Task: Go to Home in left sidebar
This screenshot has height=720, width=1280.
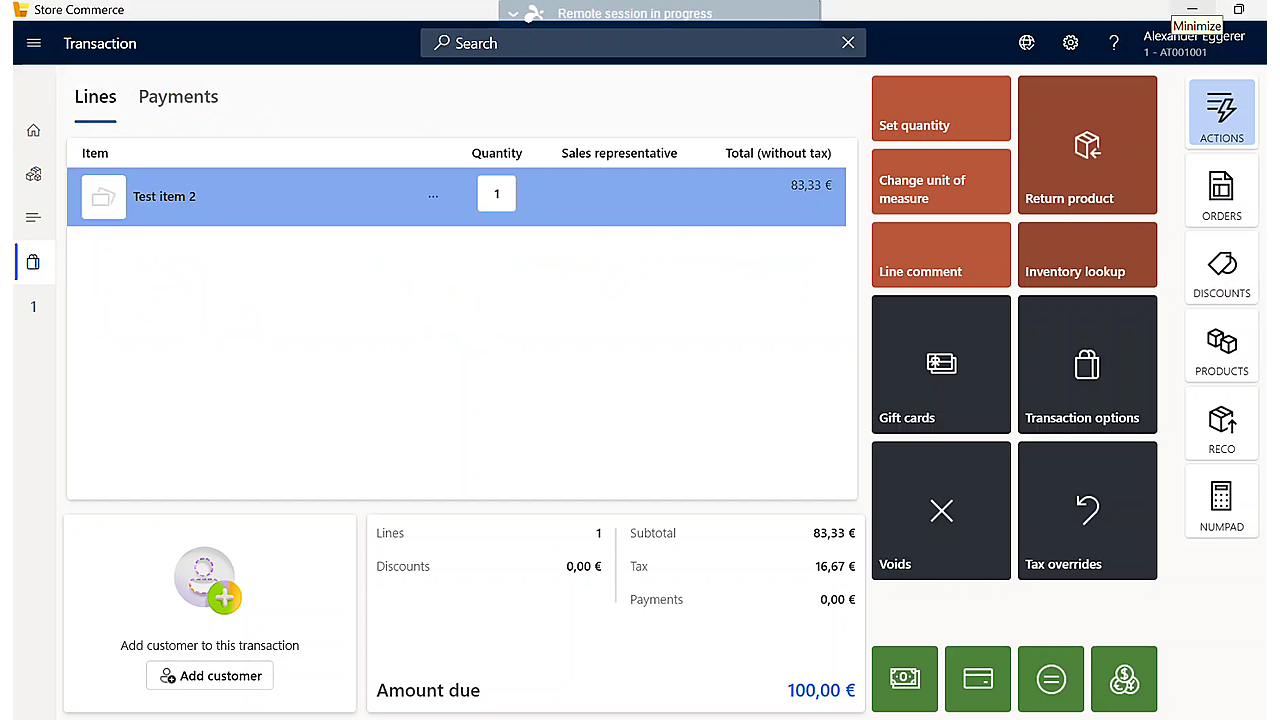Action: [x=33, y=130]
